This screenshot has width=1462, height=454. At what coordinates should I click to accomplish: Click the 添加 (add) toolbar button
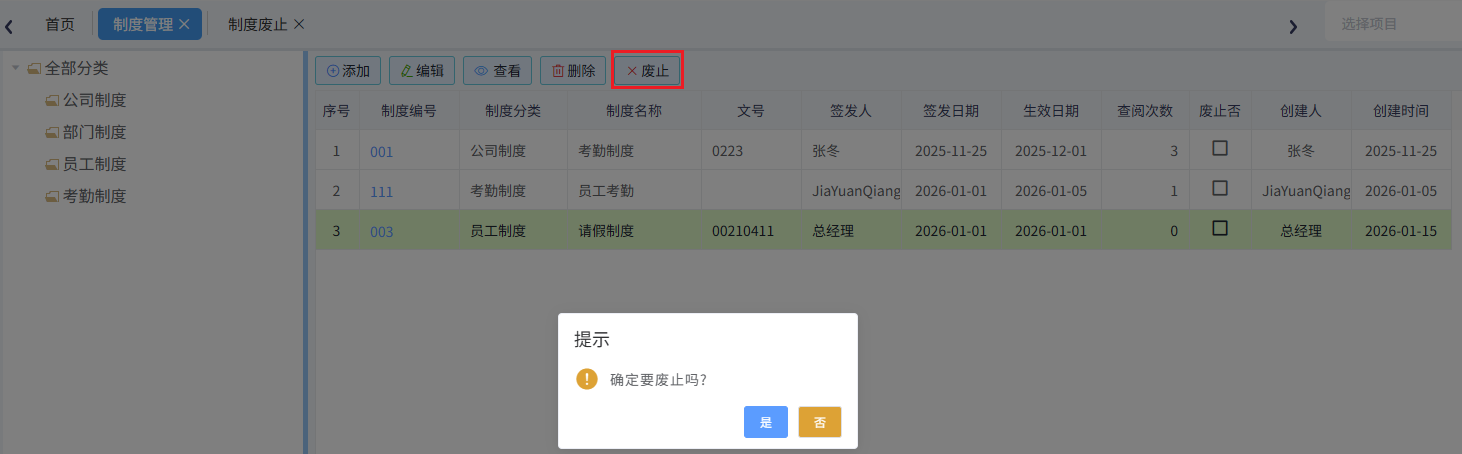[x=347, y=71]
